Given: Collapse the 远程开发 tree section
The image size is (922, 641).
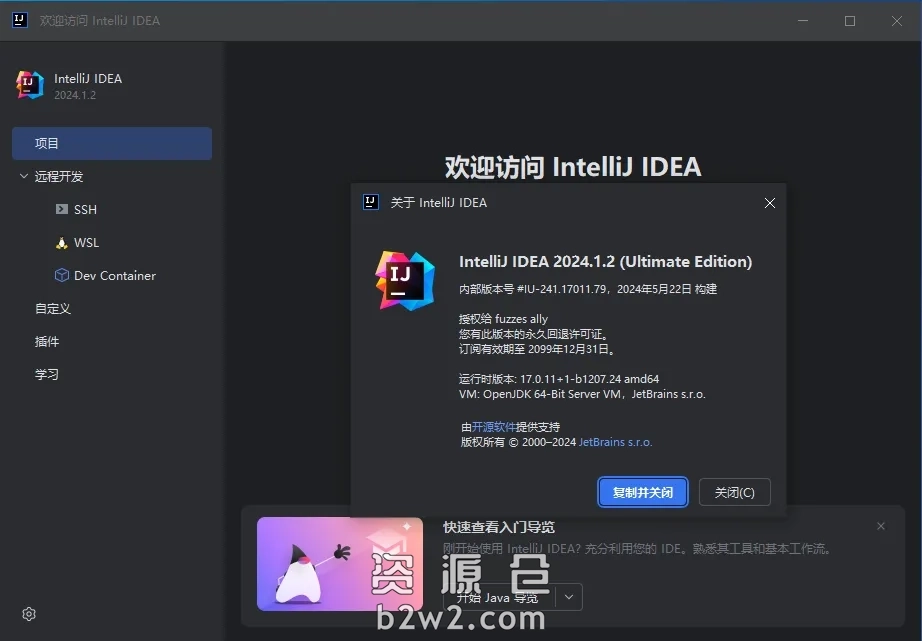Looking at the screenshot, I should pyautogui.click(x=23, y=176).
